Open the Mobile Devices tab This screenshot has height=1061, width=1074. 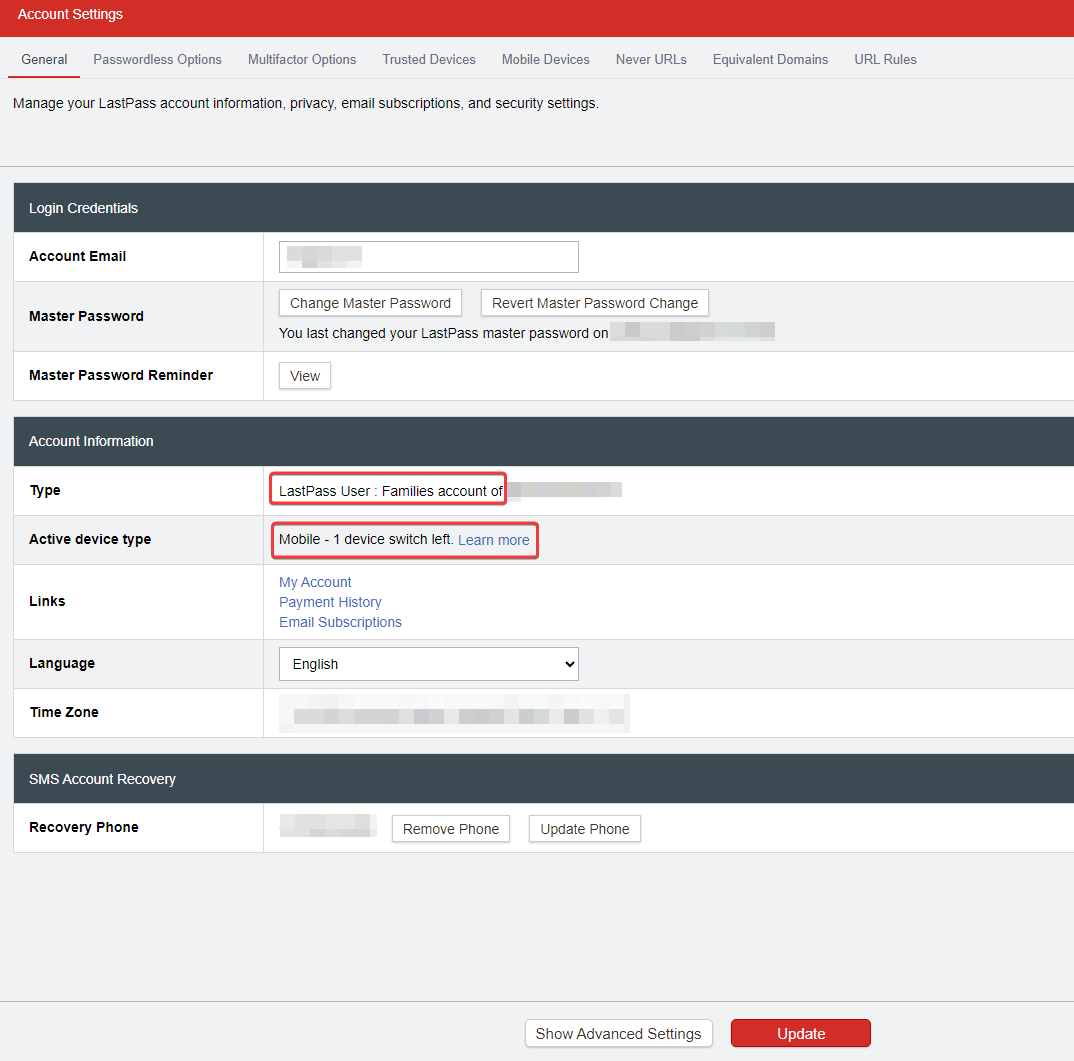coord(546,60)
